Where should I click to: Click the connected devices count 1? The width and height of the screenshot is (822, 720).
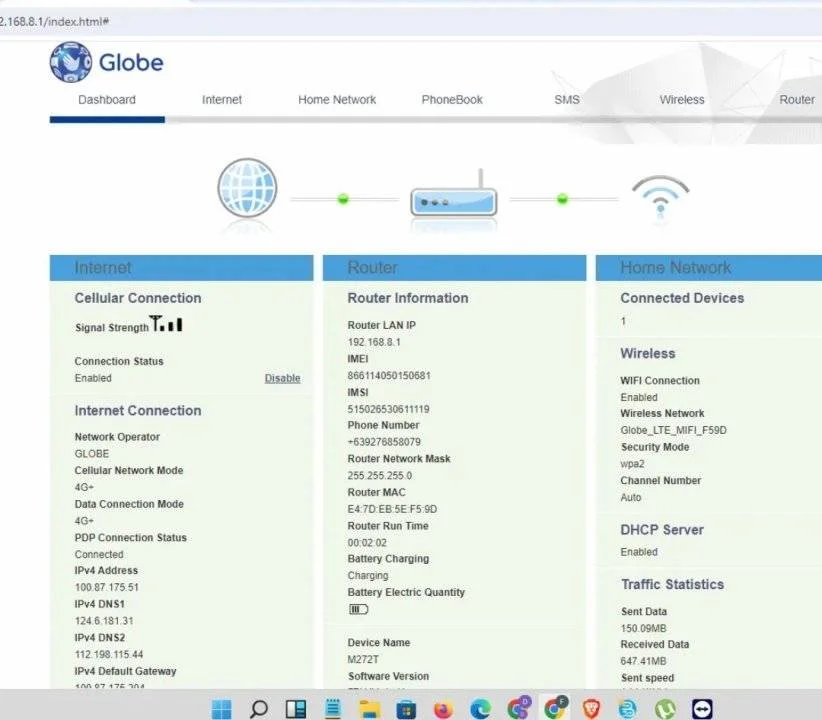(623, 321)
